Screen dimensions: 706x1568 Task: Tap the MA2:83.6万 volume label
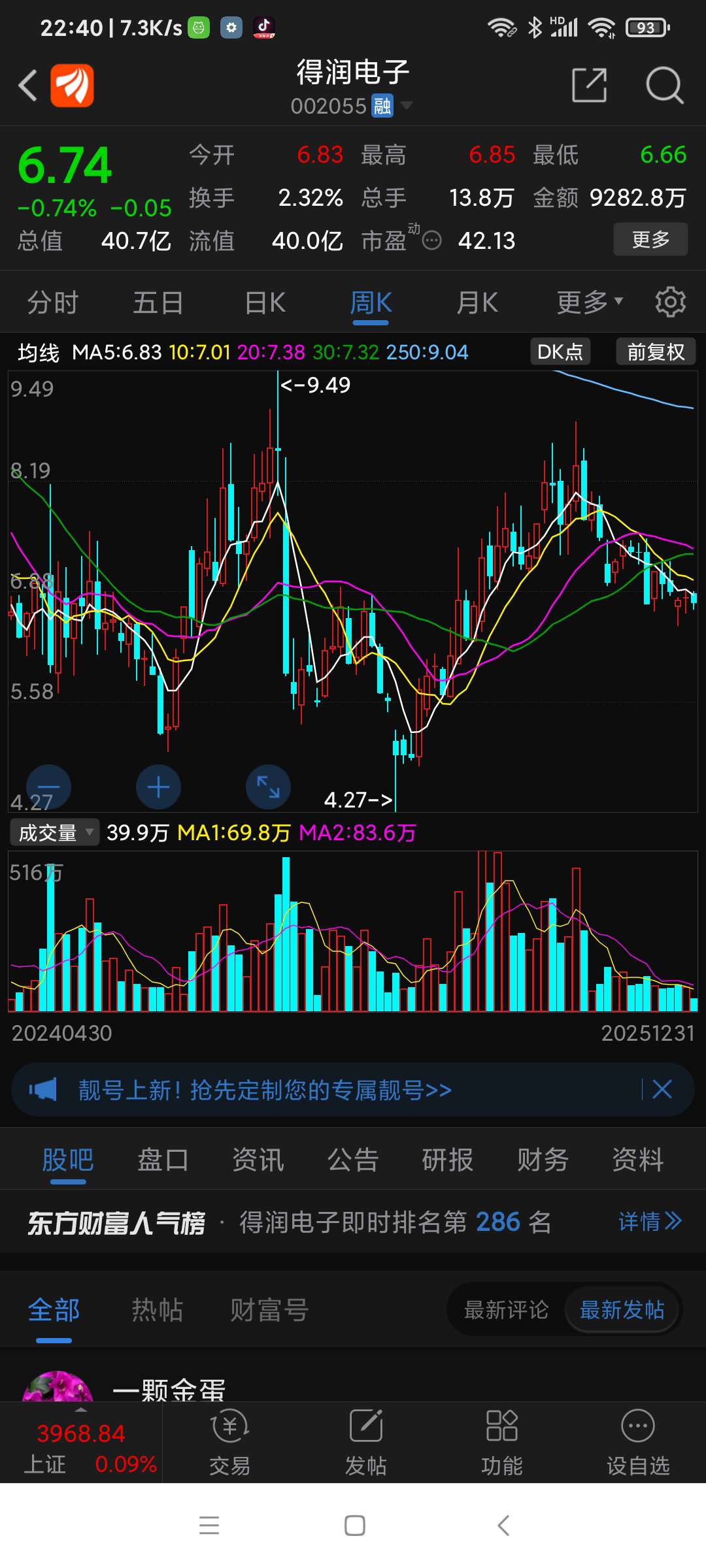(x=358, y=832)
